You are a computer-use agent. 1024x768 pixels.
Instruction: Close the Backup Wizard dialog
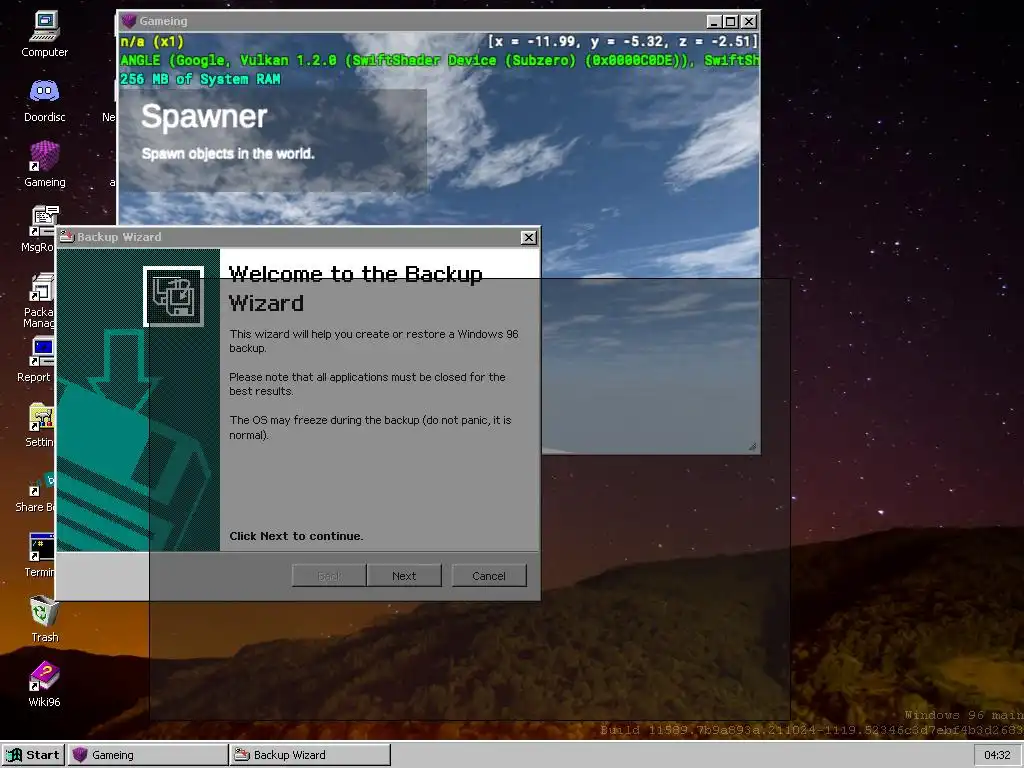(529, 237)
